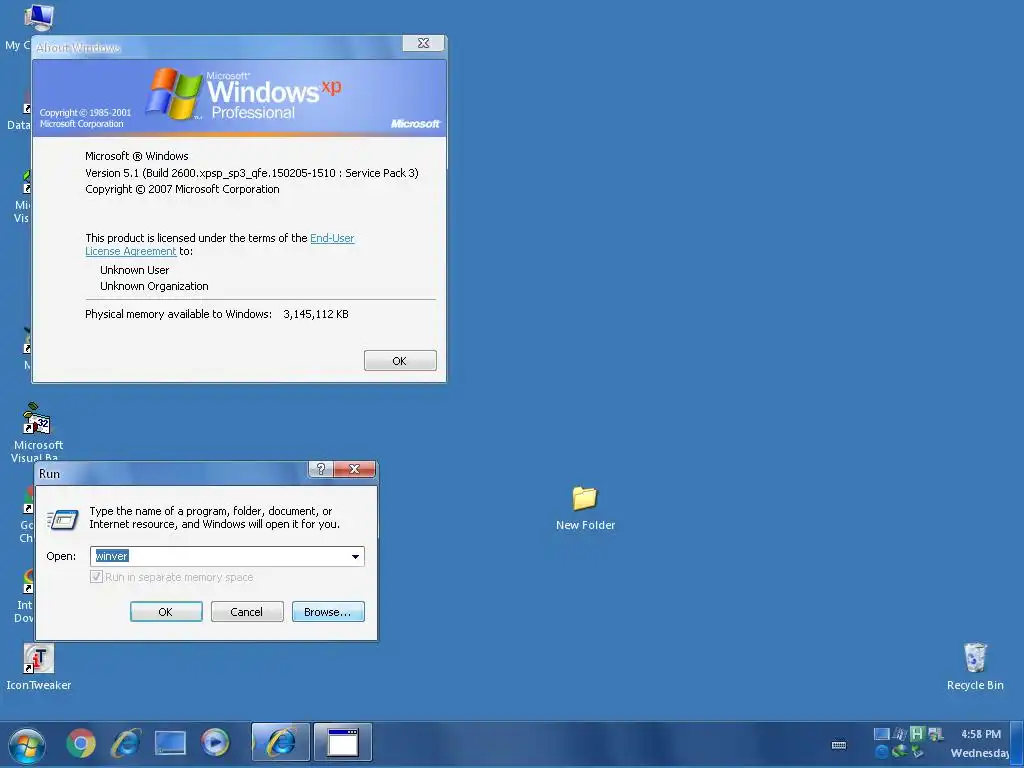1024x768 pixels.
Task: Click the Run dialog help question mark button
Action: [x=321, y=469]
